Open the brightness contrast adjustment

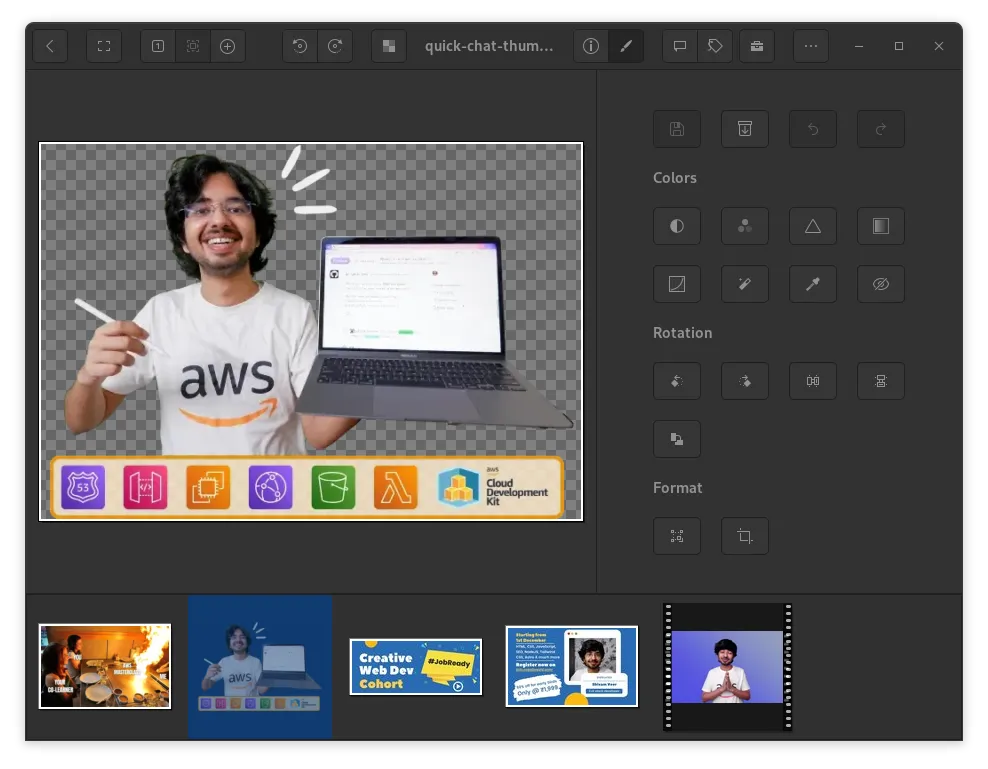(x=677, y=226)
